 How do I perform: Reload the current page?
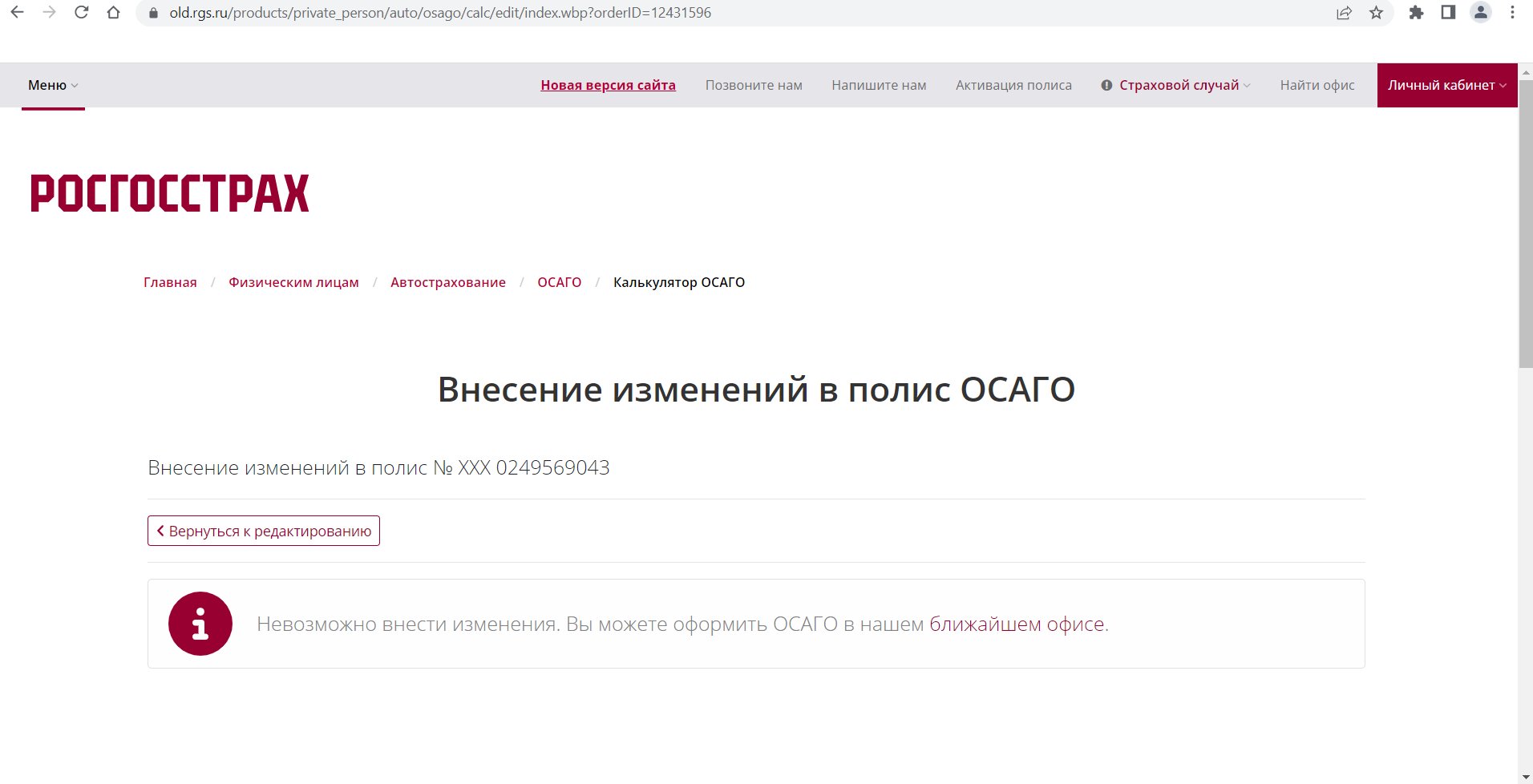coord(81,13)
